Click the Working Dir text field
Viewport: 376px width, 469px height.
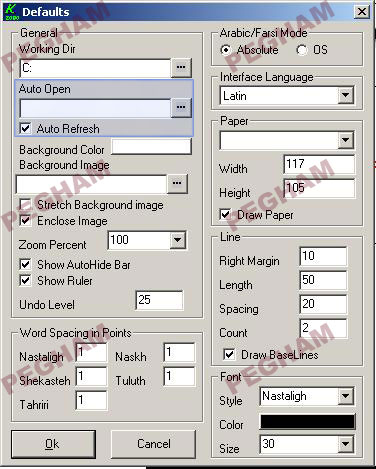tap(95, 68)
